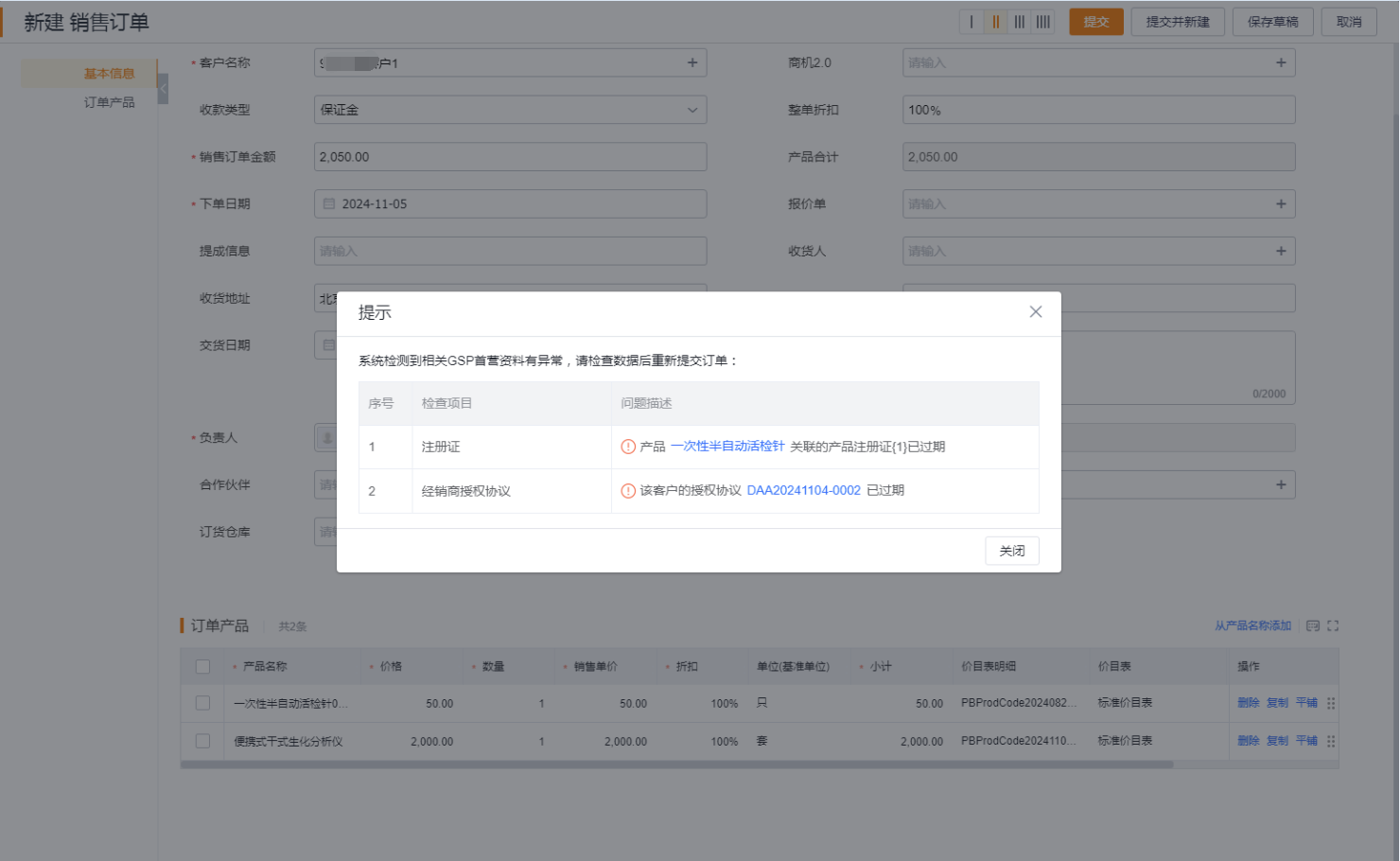Click warning icon in 注册证 row

point(628,447)
